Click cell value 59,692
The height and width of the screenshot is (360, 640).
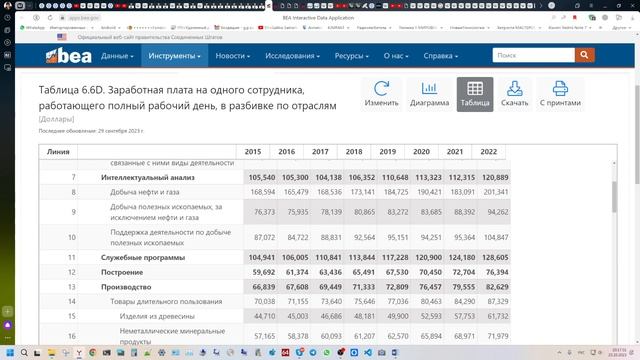[264, 272]
